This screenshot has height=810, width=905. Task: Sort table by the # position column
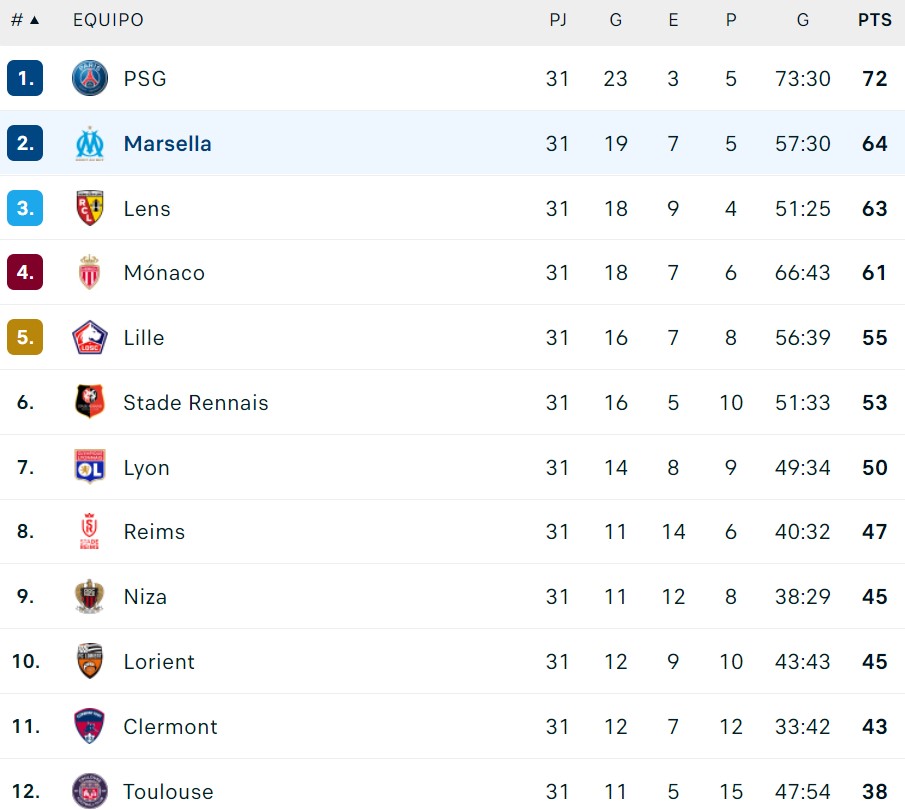tap(25, 20)
